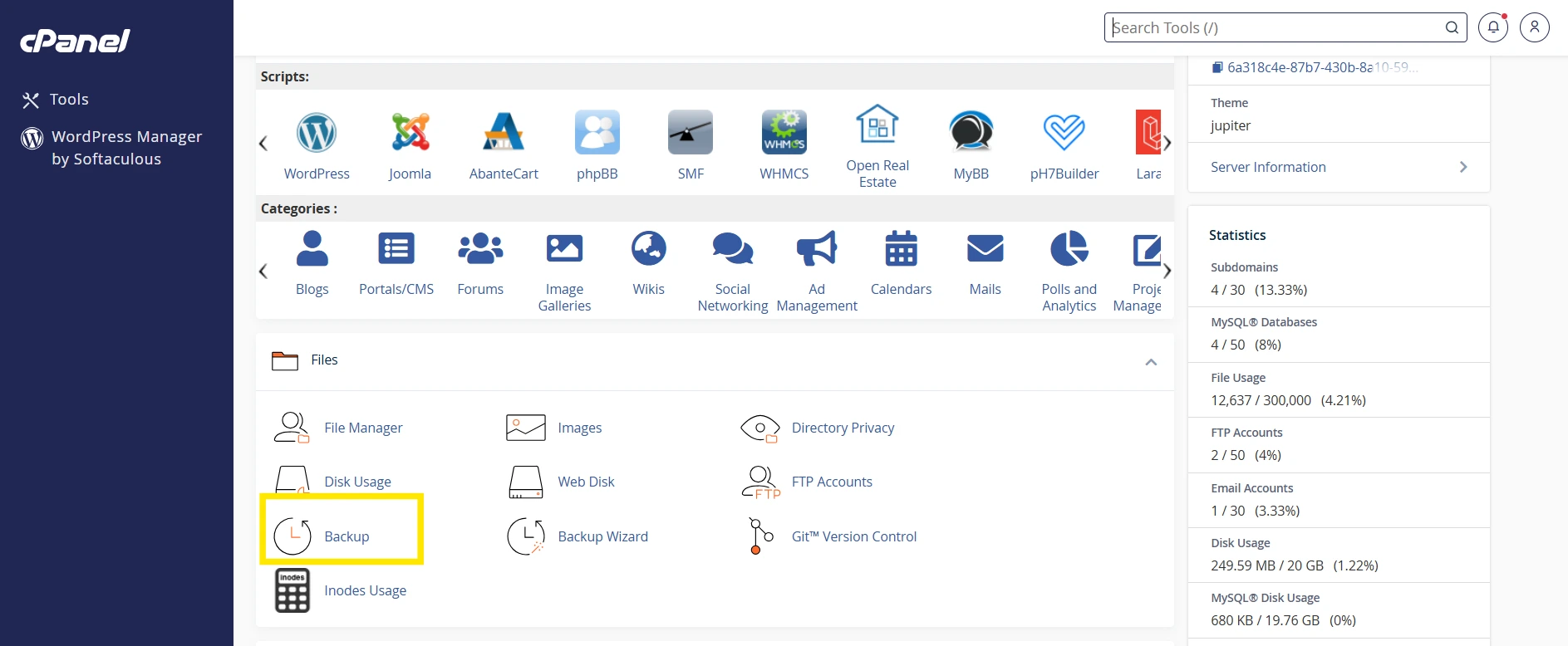This screenshot has height=646, width=1568.
Task: Select the Calendars category icon
Action: coord(901,248)
